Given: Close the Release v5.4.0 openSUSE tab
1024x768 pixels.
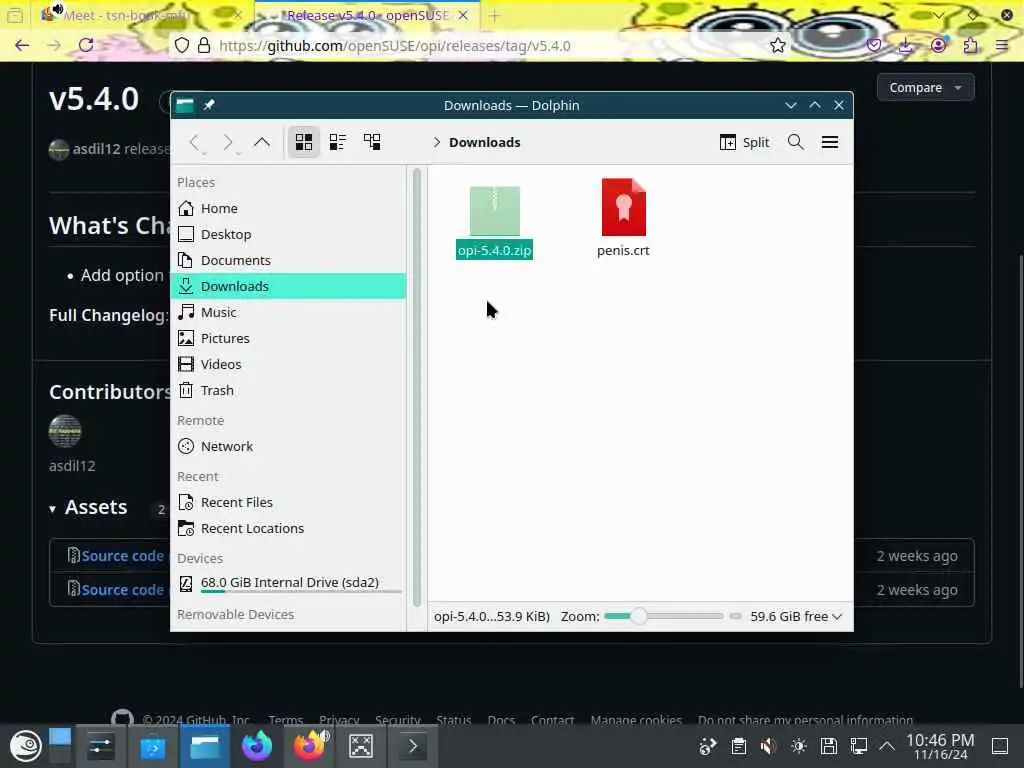Looking at the screenshot, I should 463,15.
